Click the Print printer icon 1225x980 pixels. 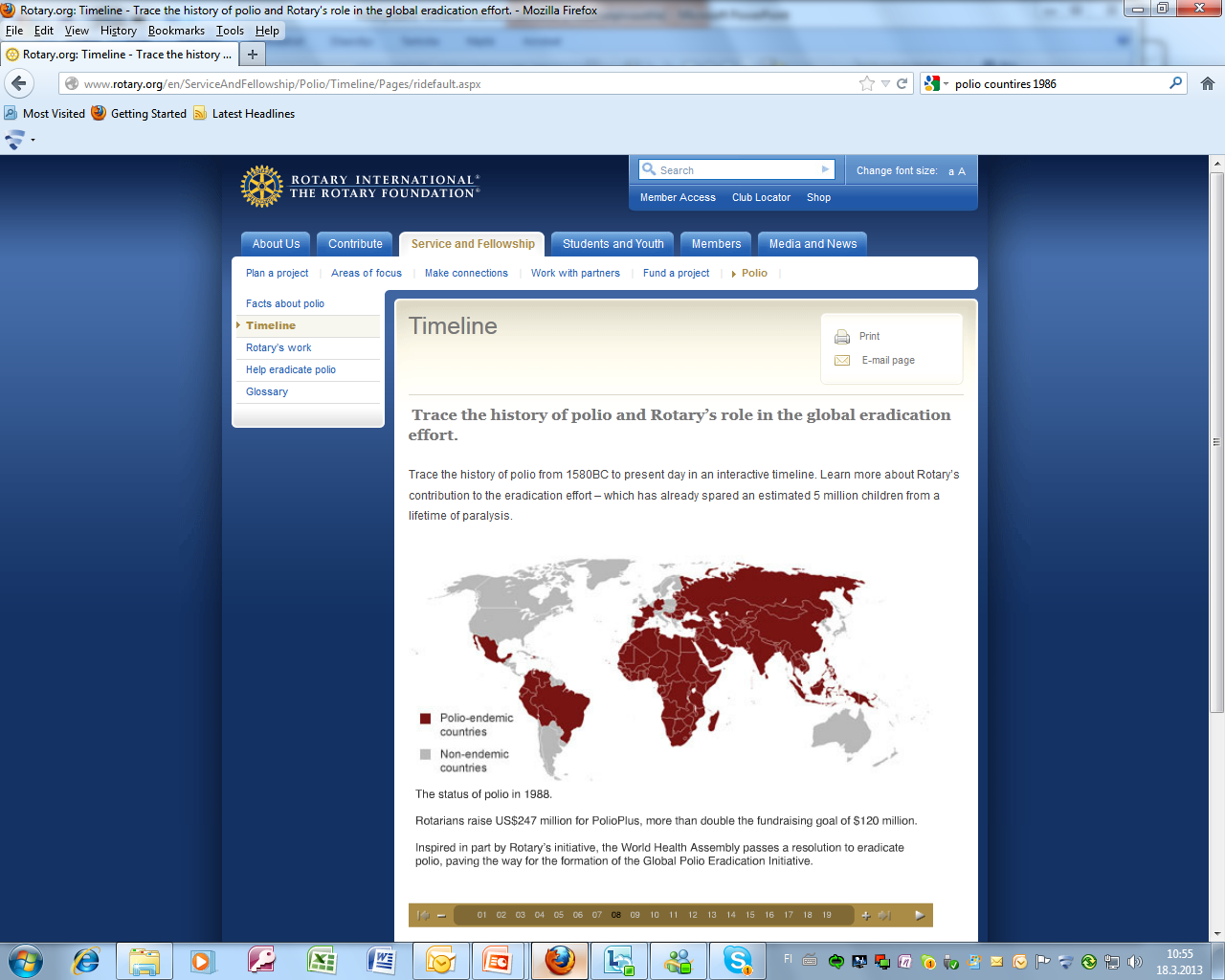tap(842, 337)
